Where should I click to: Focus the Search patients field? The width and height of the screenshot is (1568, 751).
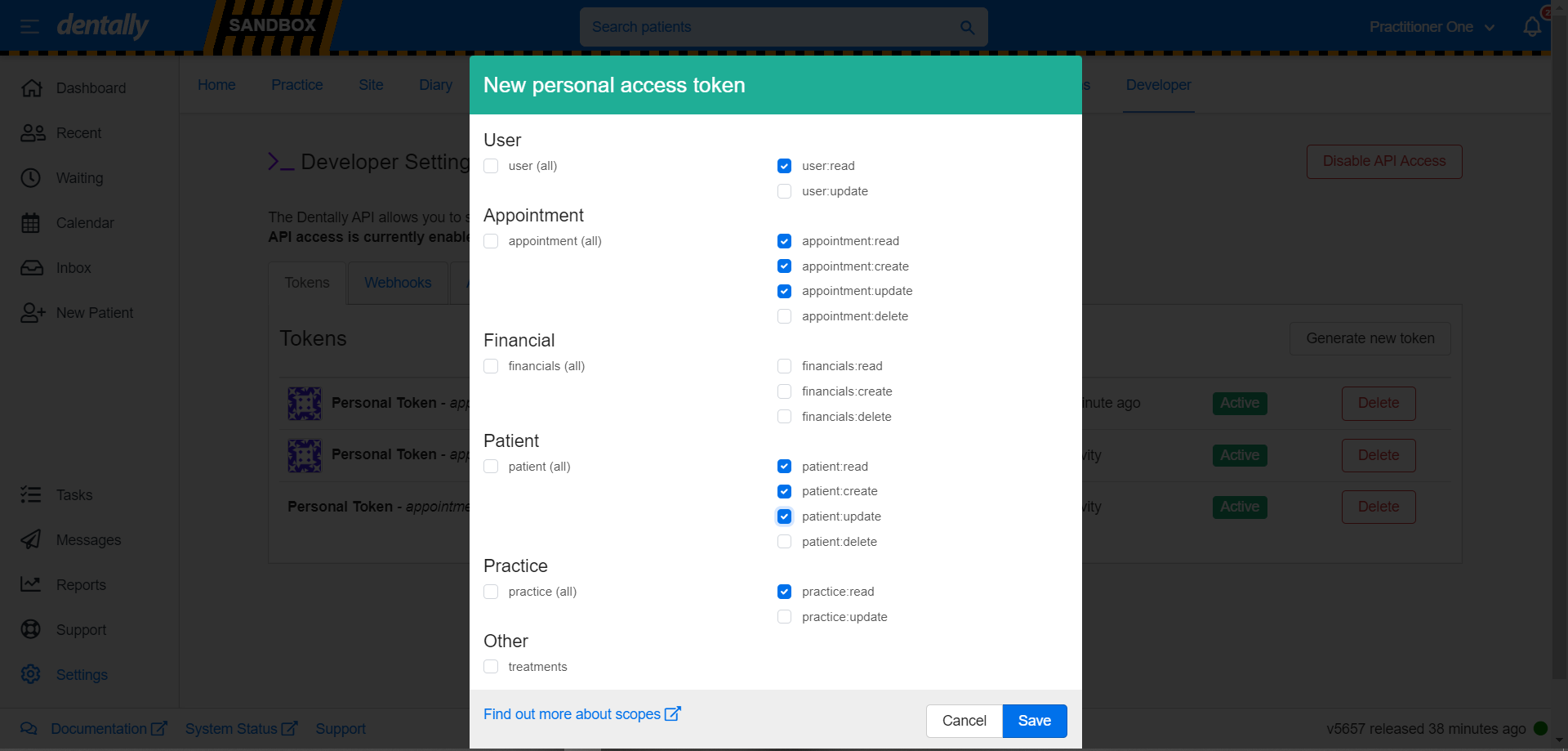[x=768, y=27]
